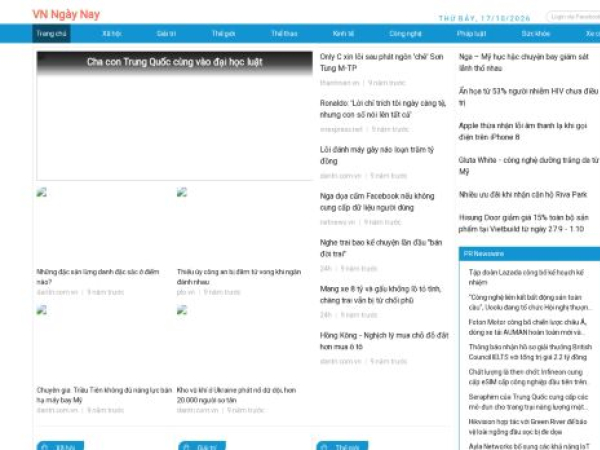Viewport: 600px width, 450px height.
Task: Select the Thế giới item in the top navigation bar
Action: (223, 34)
